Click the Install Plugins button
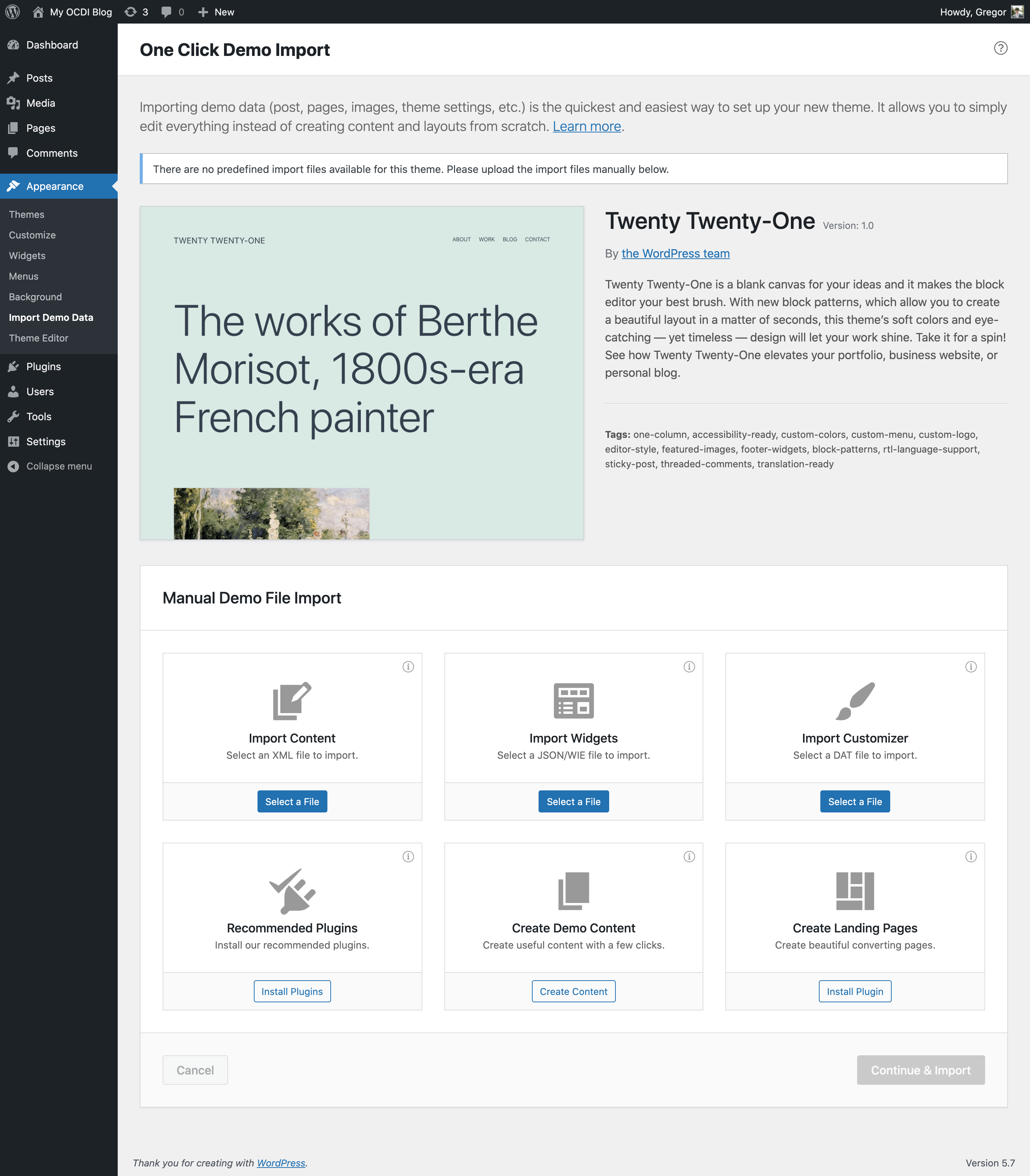Image resolution: width=1030 pixels, height=1176 pixels. (x=292, y=992)
